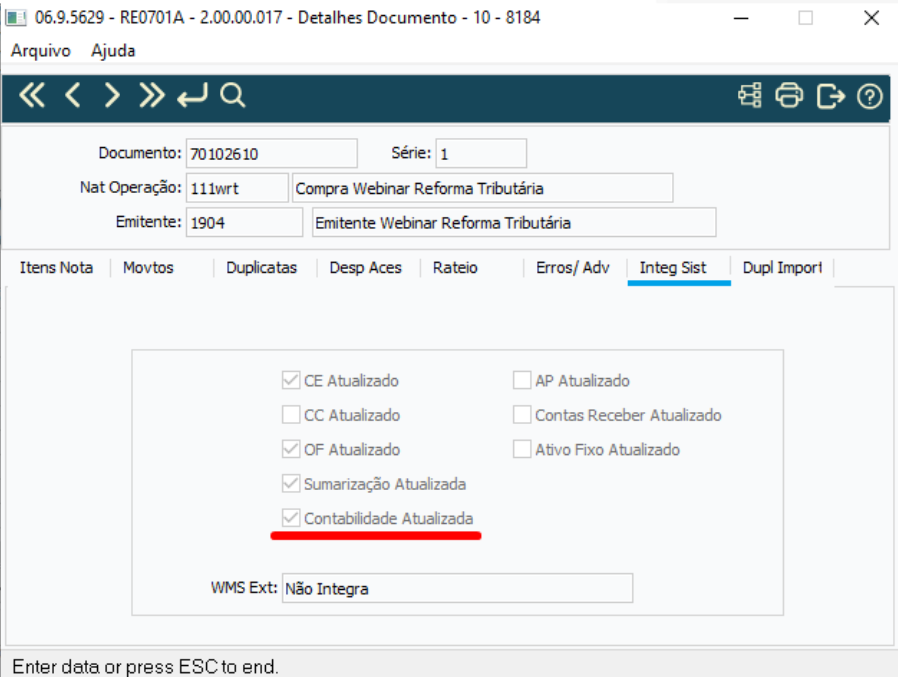Toggle the OF Atualizado checkbox
This screenshot has height=677, width=898.
click(291, 449)
